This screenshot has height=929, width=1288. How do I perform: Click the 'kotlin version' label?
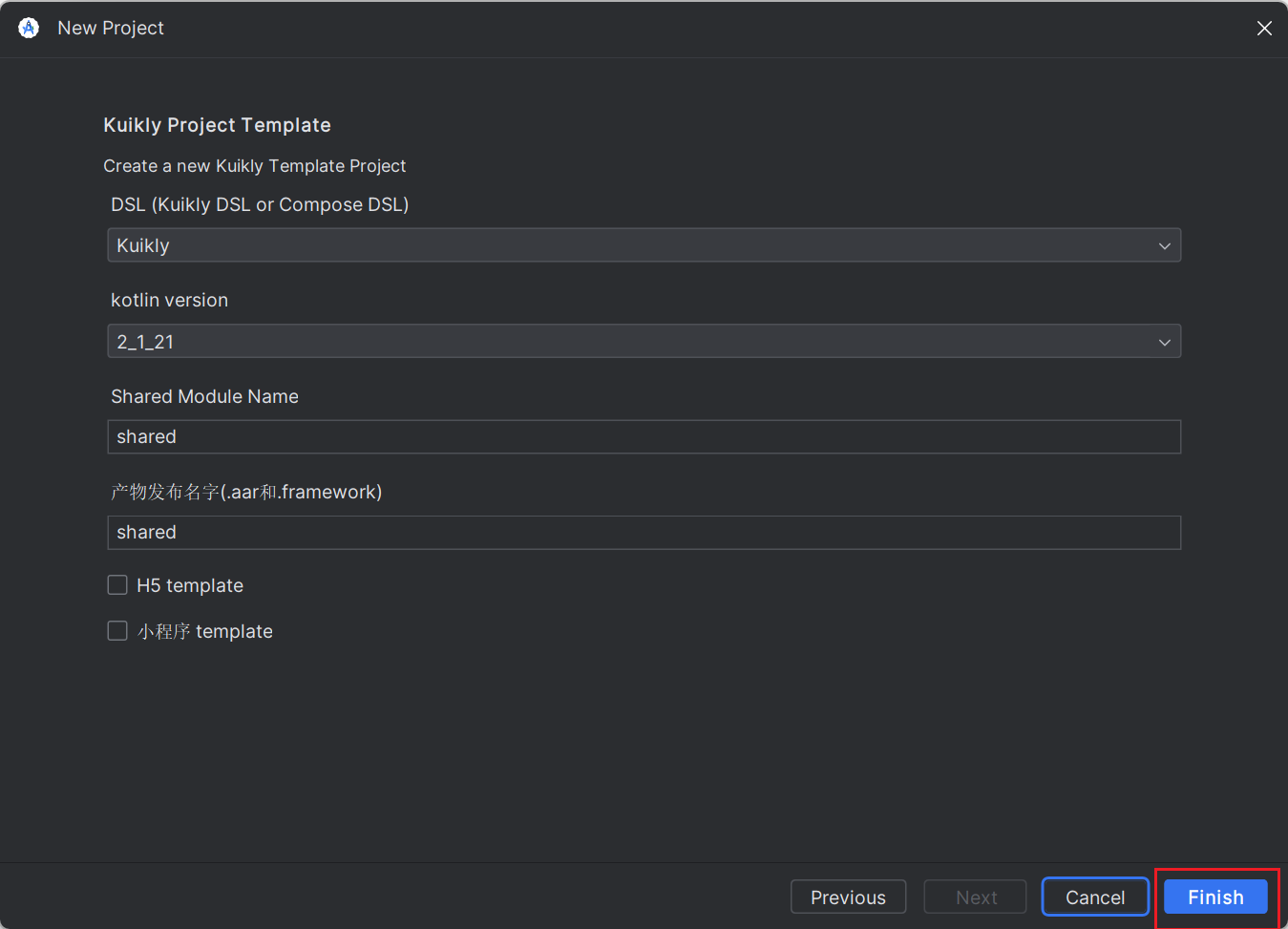click(x=169, y=300)
